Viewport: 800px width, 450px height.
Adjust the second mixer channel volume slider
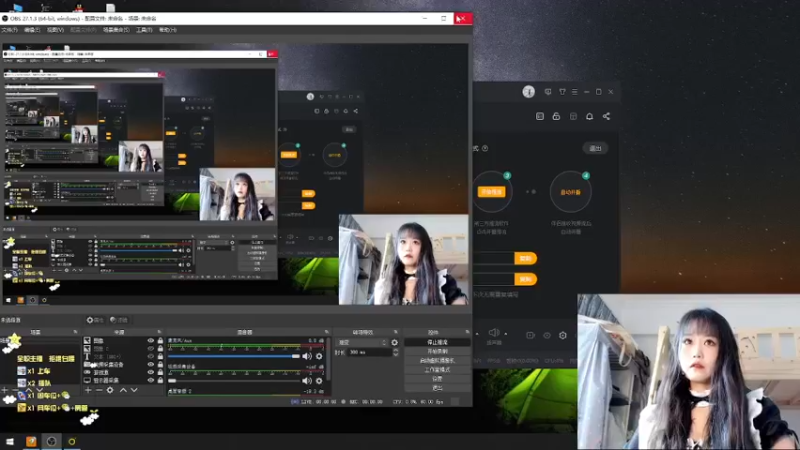click(234, 381)
